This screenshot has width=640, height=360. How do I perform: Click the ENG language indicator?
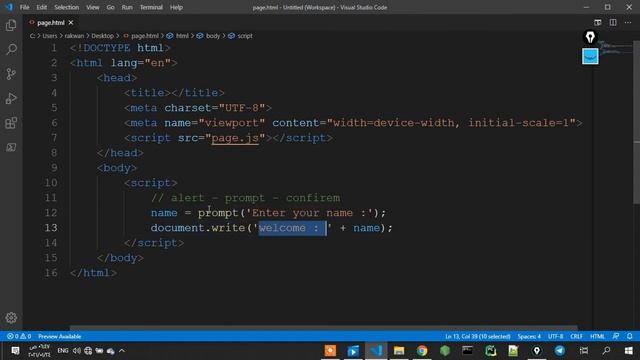[x=63, y=351]
